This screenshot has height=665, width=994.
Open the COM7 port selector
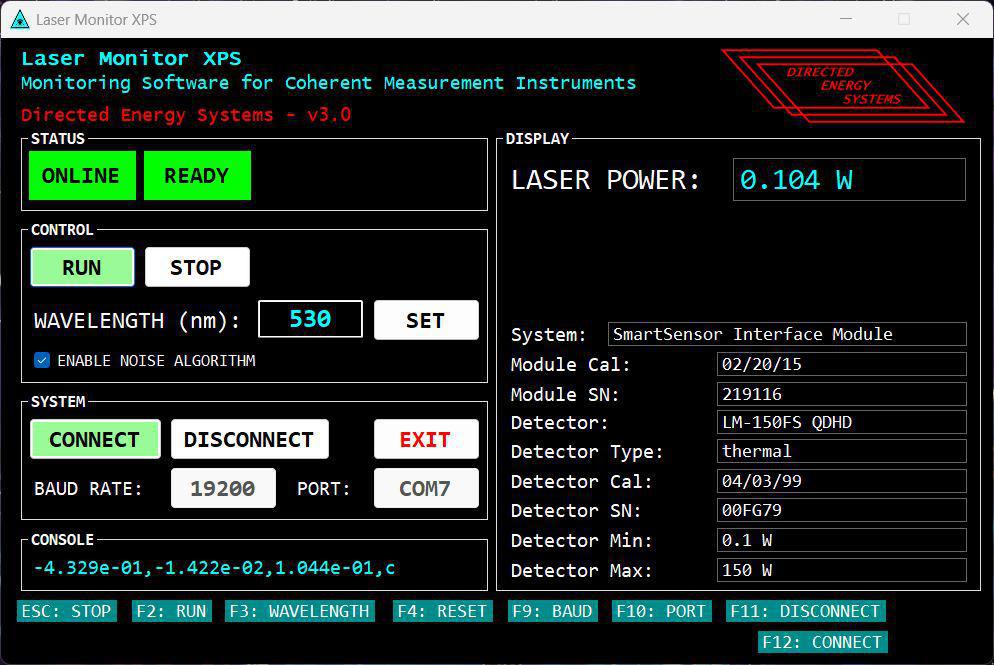(425, 489)
